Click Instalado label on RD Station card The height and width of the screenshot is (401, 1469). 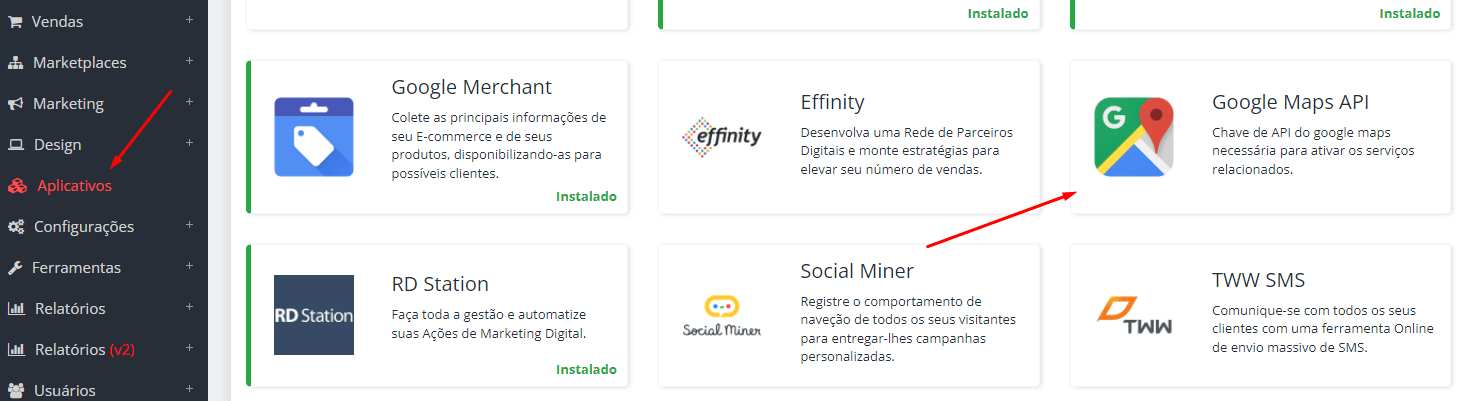(x=586, y=369)
